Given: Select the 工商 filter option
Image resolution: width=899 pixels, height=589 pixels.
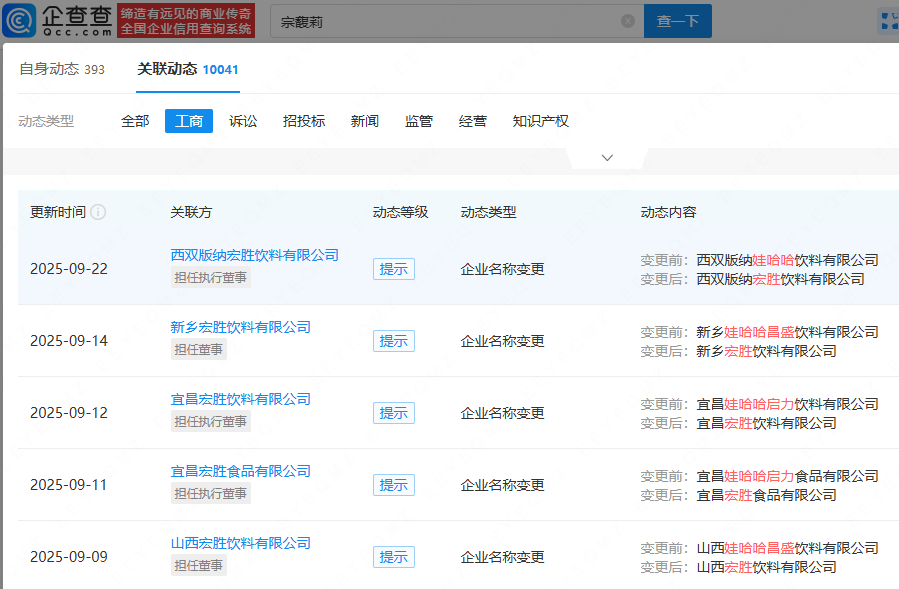Looking at the screenshot, I should click(x=189, y=121).
